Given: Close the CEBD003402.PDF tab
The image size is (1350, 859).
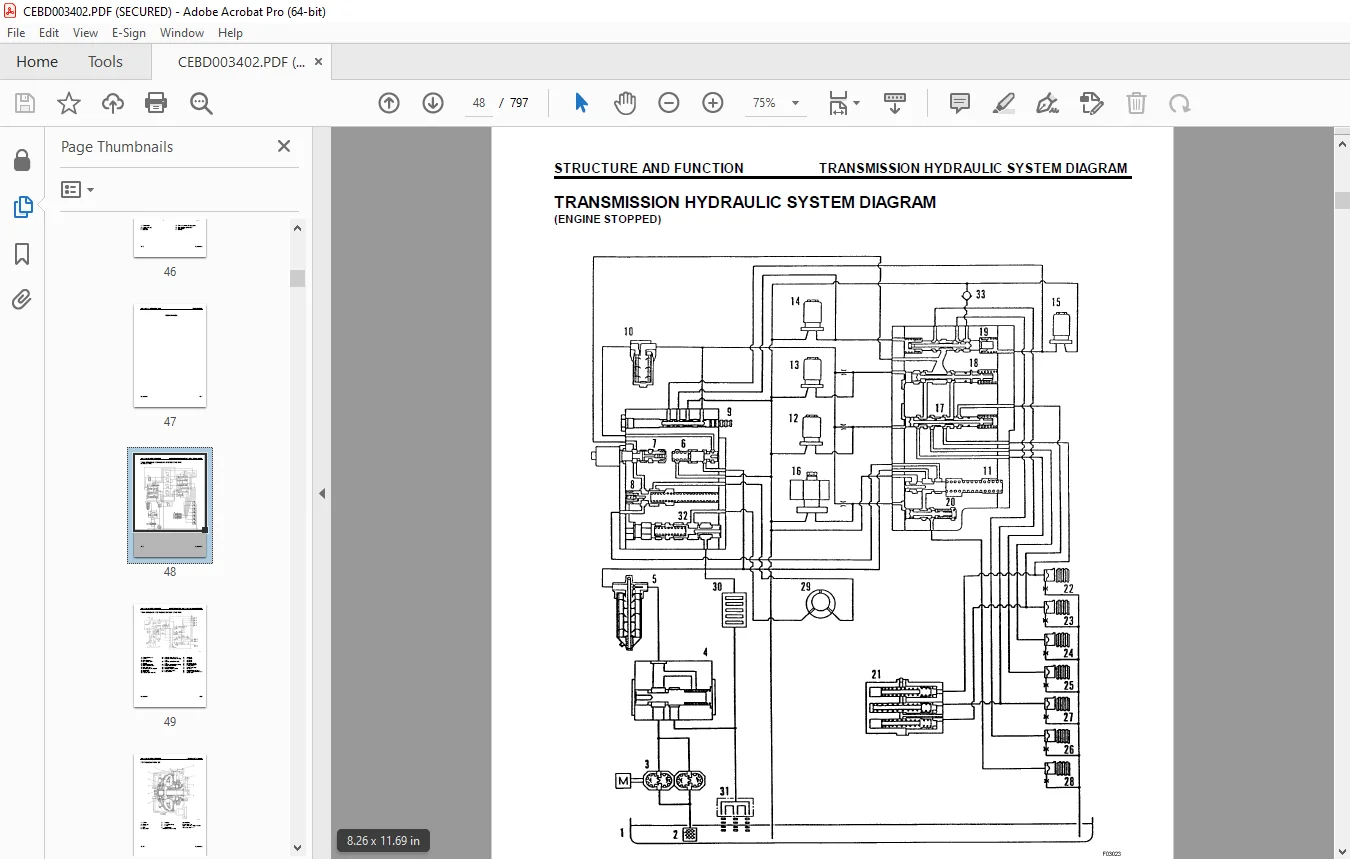Looking at the screenshot, I should tap(319, 61).
